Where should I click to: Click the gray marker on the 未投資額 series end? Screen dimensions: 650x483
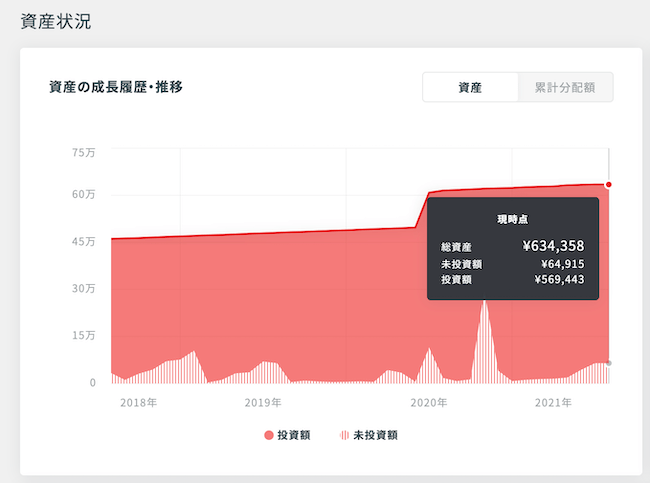point(609,363)
